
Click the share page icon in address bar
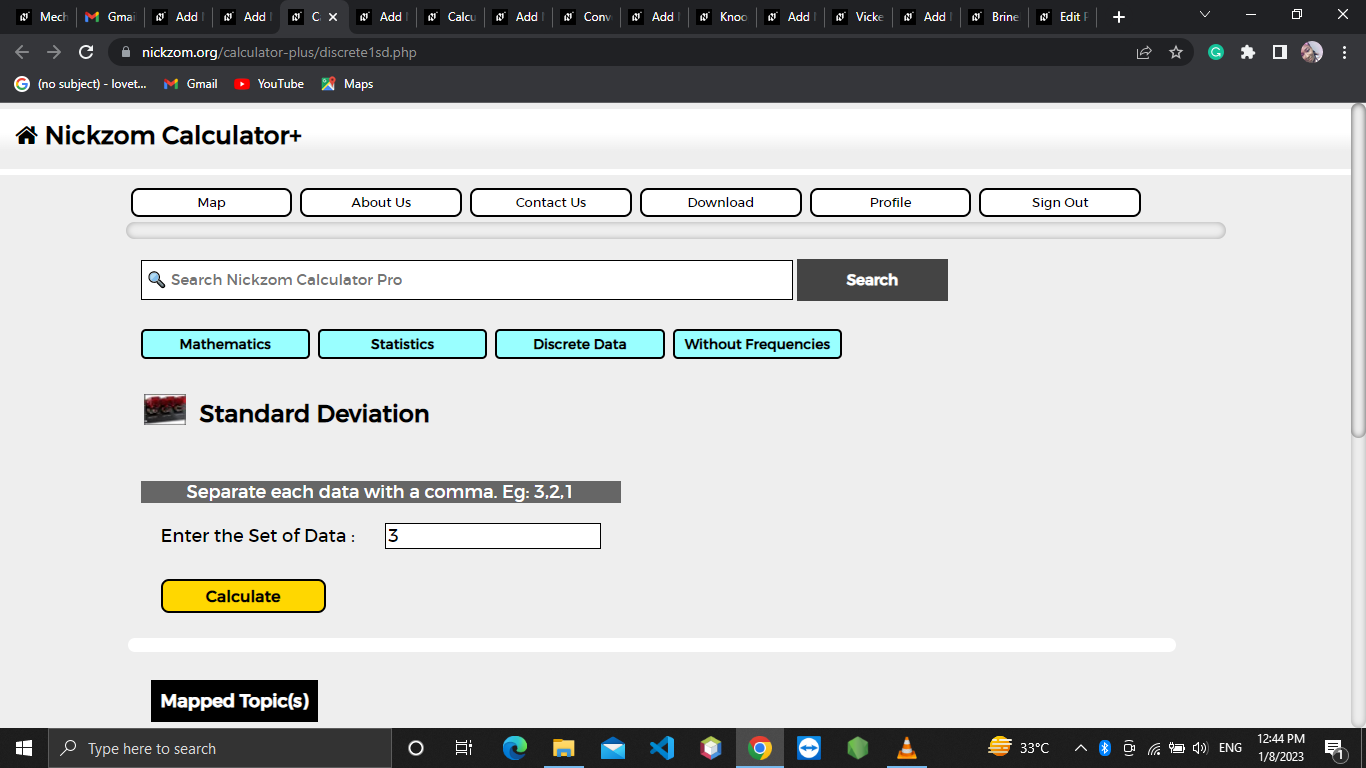click(1144, 52)
